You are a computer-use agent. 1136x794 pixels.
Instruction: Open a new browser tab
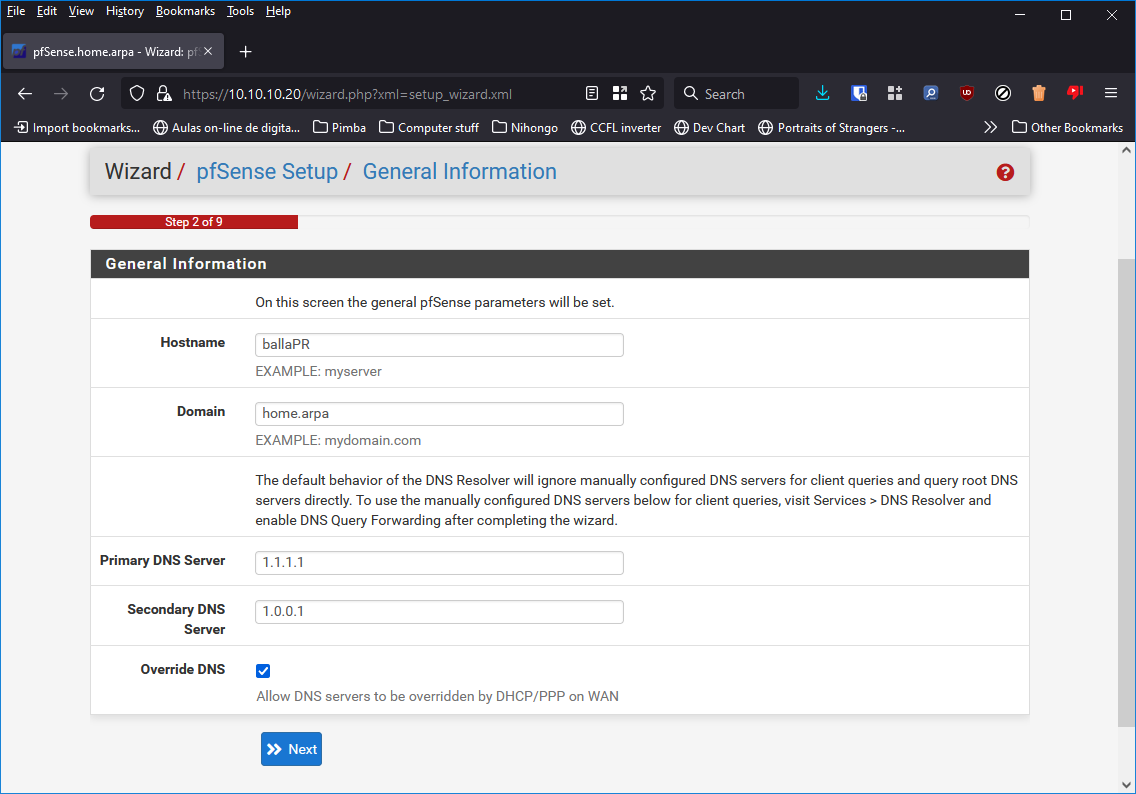coord(246,51)
